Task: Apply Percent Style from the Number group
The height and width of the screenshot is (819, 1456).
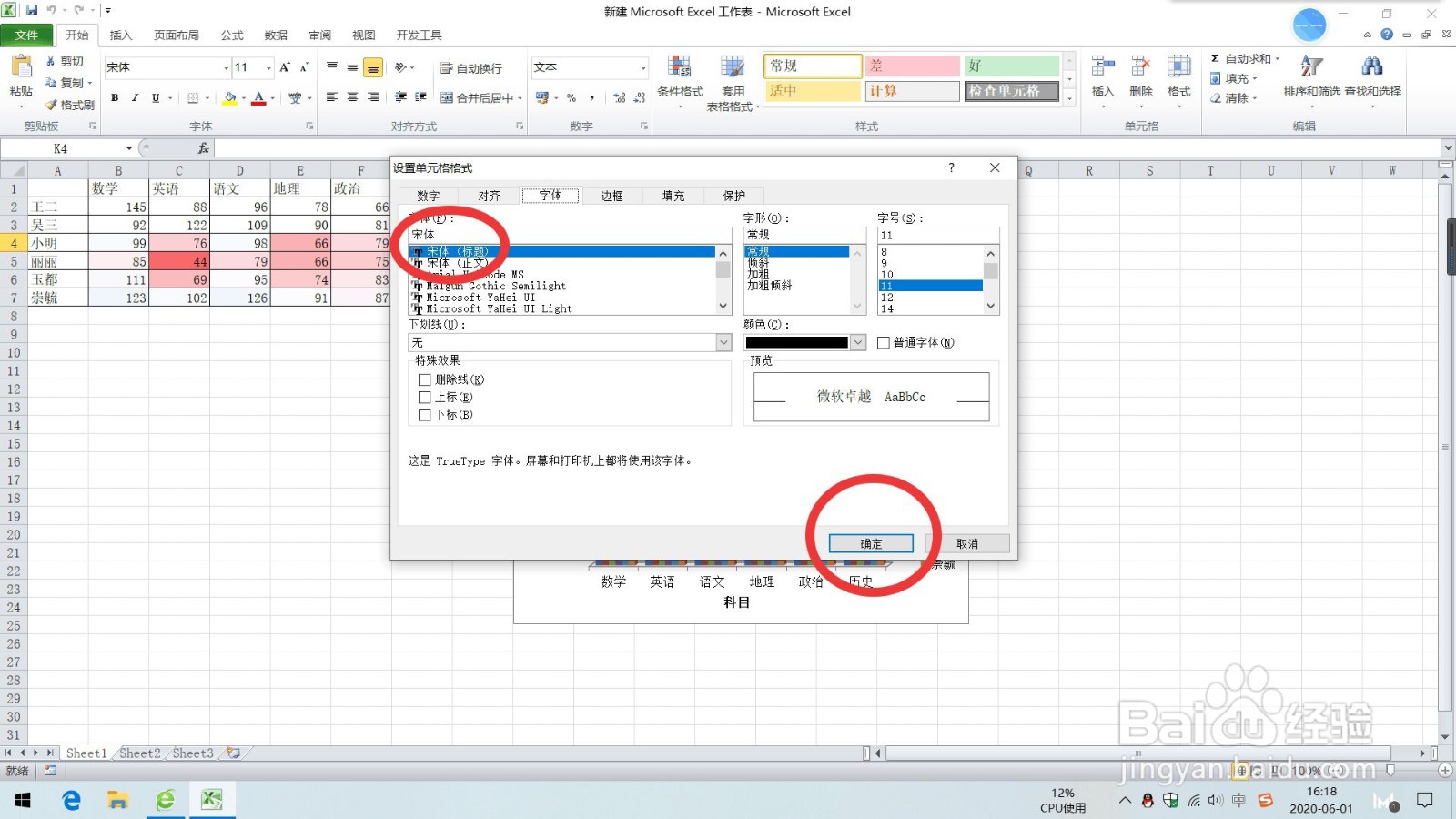Action: [x=571, y=97]
